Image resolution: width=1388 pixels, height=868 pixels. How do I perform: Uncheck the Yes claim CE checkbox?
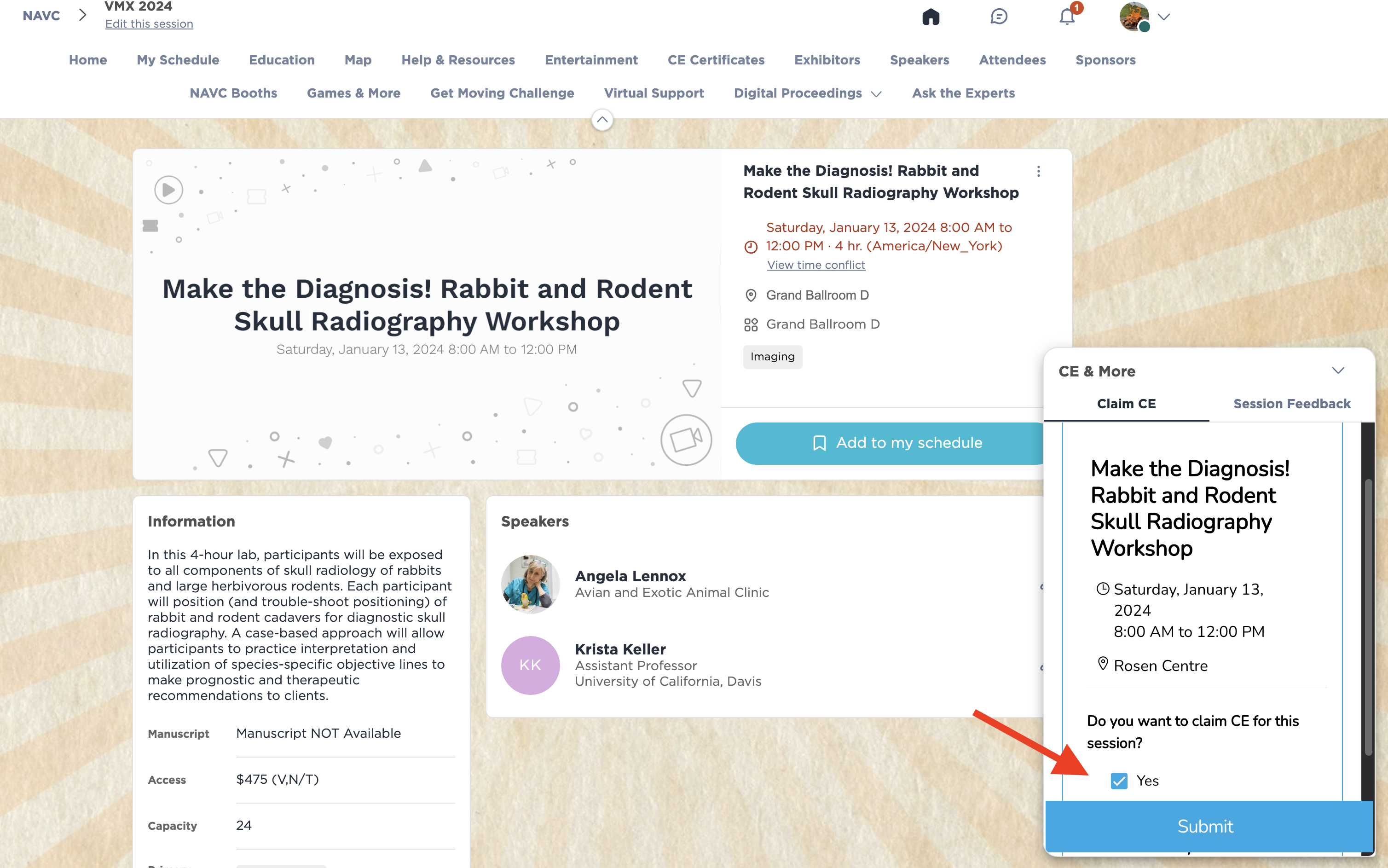1119,781
